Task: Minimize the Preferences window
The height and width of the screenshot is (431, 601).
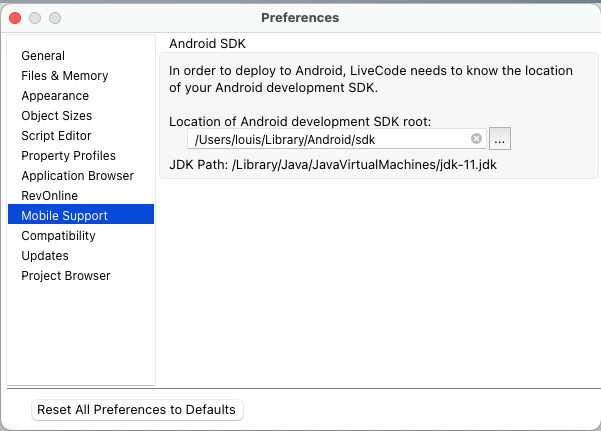Action: 35,18
